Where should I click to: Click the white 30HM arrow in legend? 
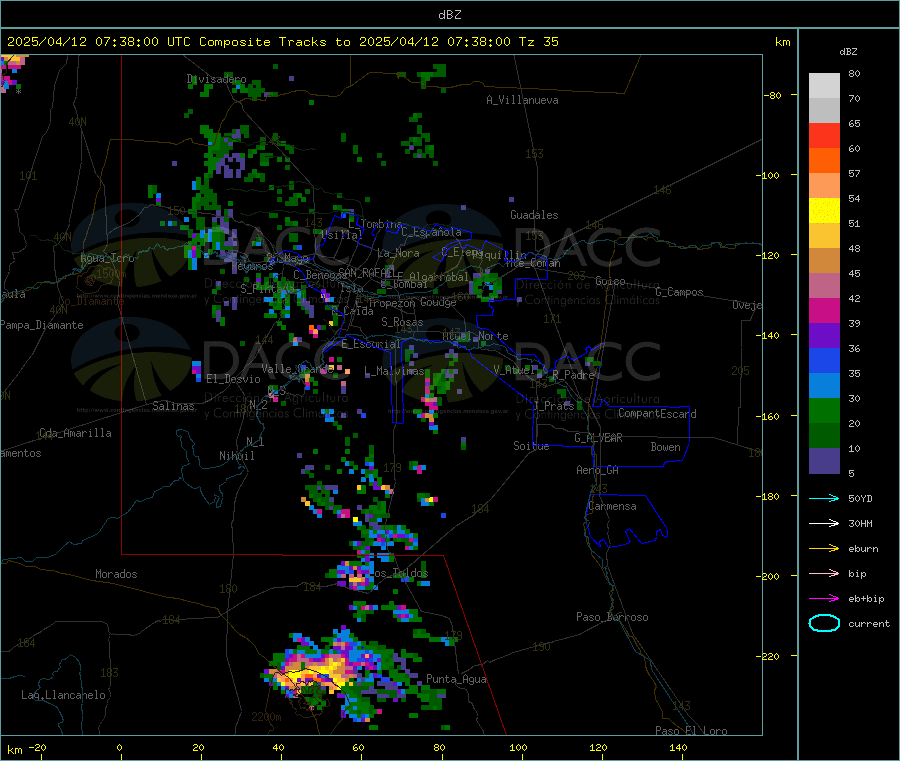824,523
